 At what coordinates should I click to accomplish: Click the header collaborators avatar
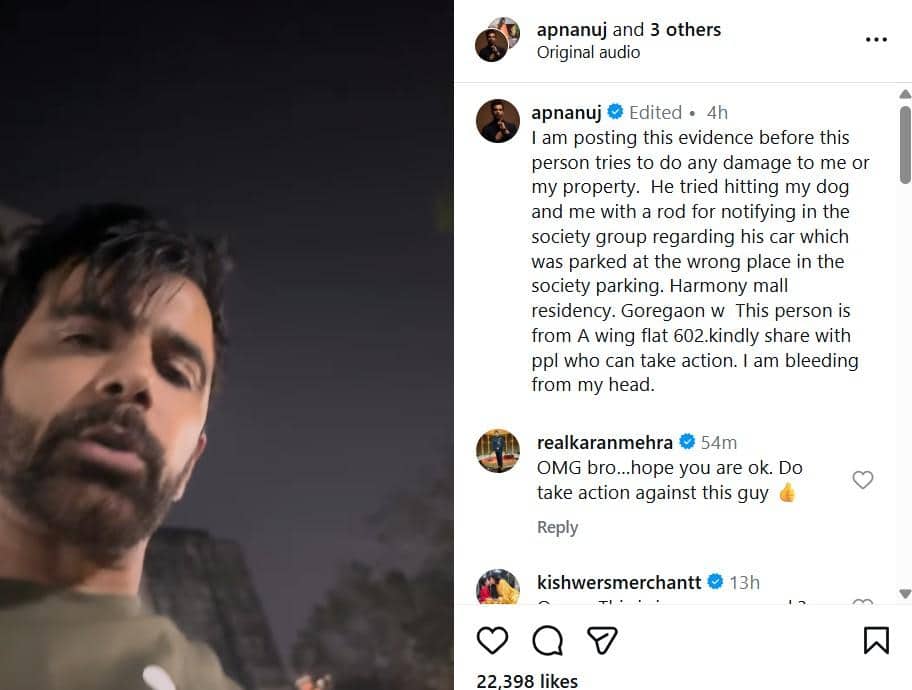(497, 40)
